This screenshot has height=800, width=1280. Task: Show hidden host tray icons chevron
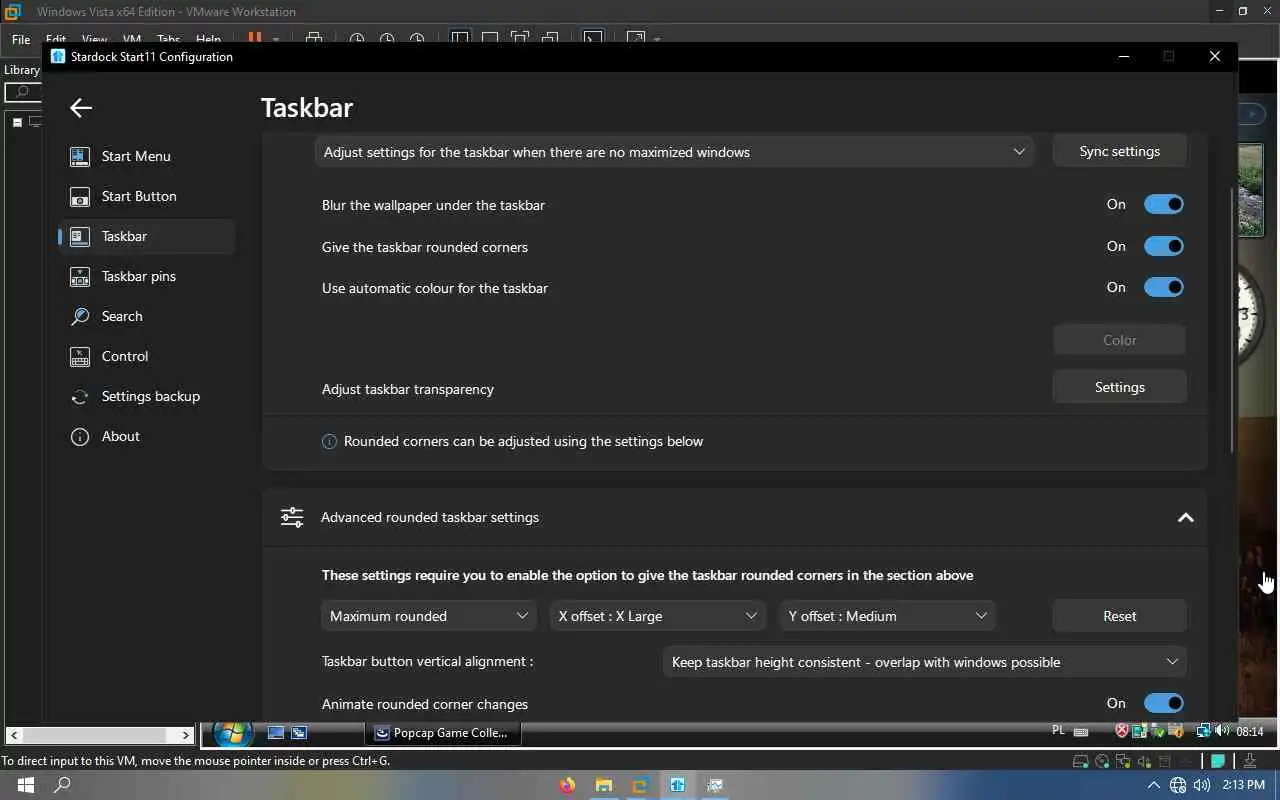click(1153, 785)
